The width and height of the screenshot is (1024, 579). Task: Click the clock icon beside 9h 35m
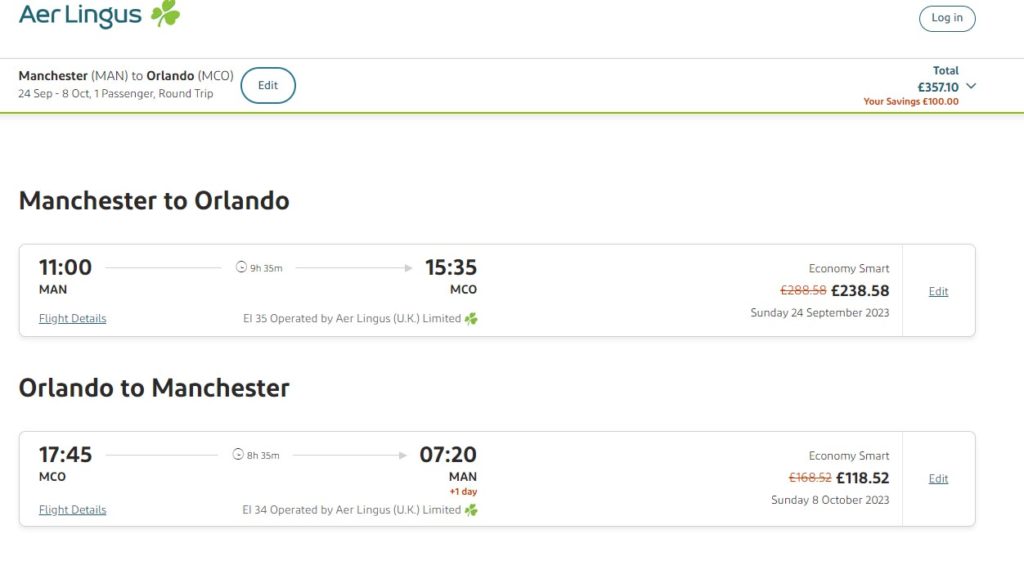(240, 267)
